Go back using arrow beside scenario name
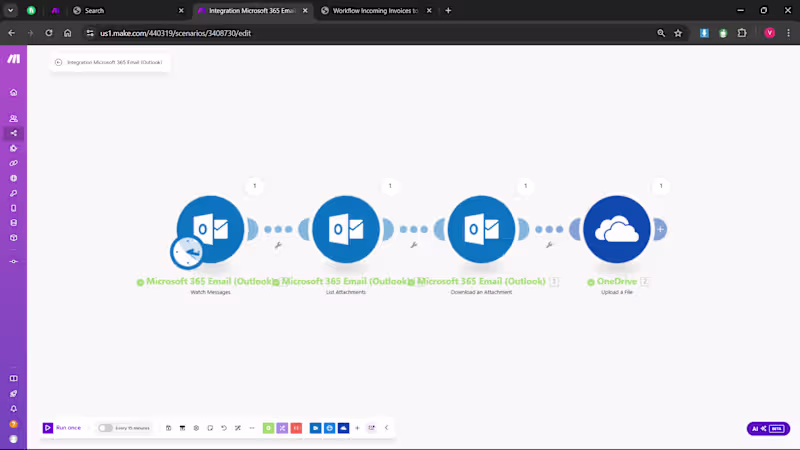Screen dimensions: 800x450 pyautogui.click(x=59, y=62)
